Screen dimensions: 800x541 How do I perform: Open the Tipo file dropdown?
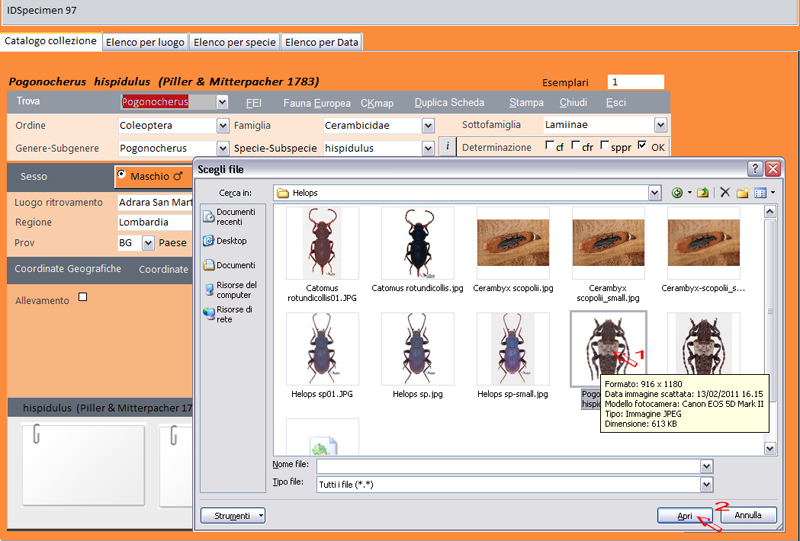pos(706,484)
